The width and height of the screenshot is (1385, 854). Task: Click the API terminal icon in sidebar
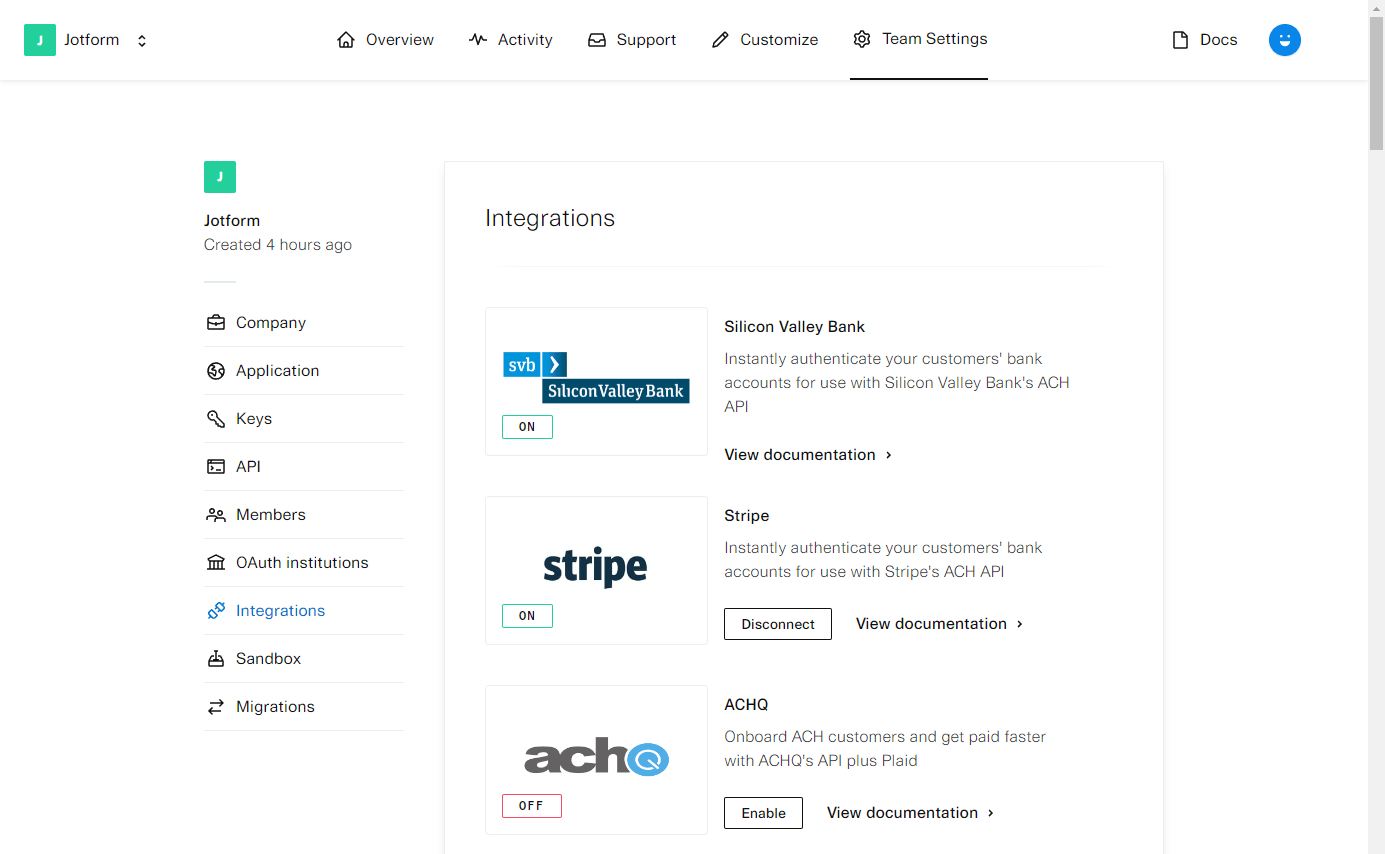(x=216, y=467)
